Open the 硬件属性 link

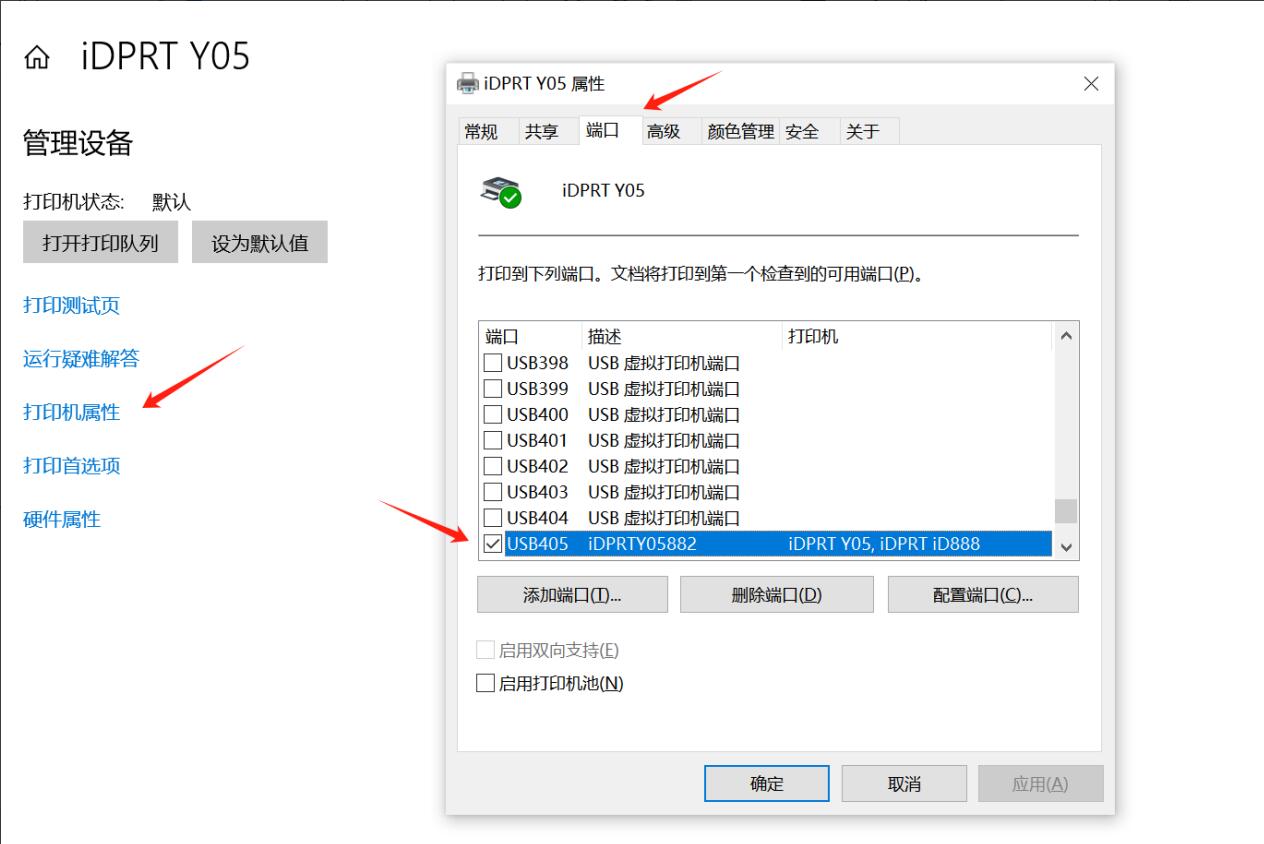pos(62,519)
